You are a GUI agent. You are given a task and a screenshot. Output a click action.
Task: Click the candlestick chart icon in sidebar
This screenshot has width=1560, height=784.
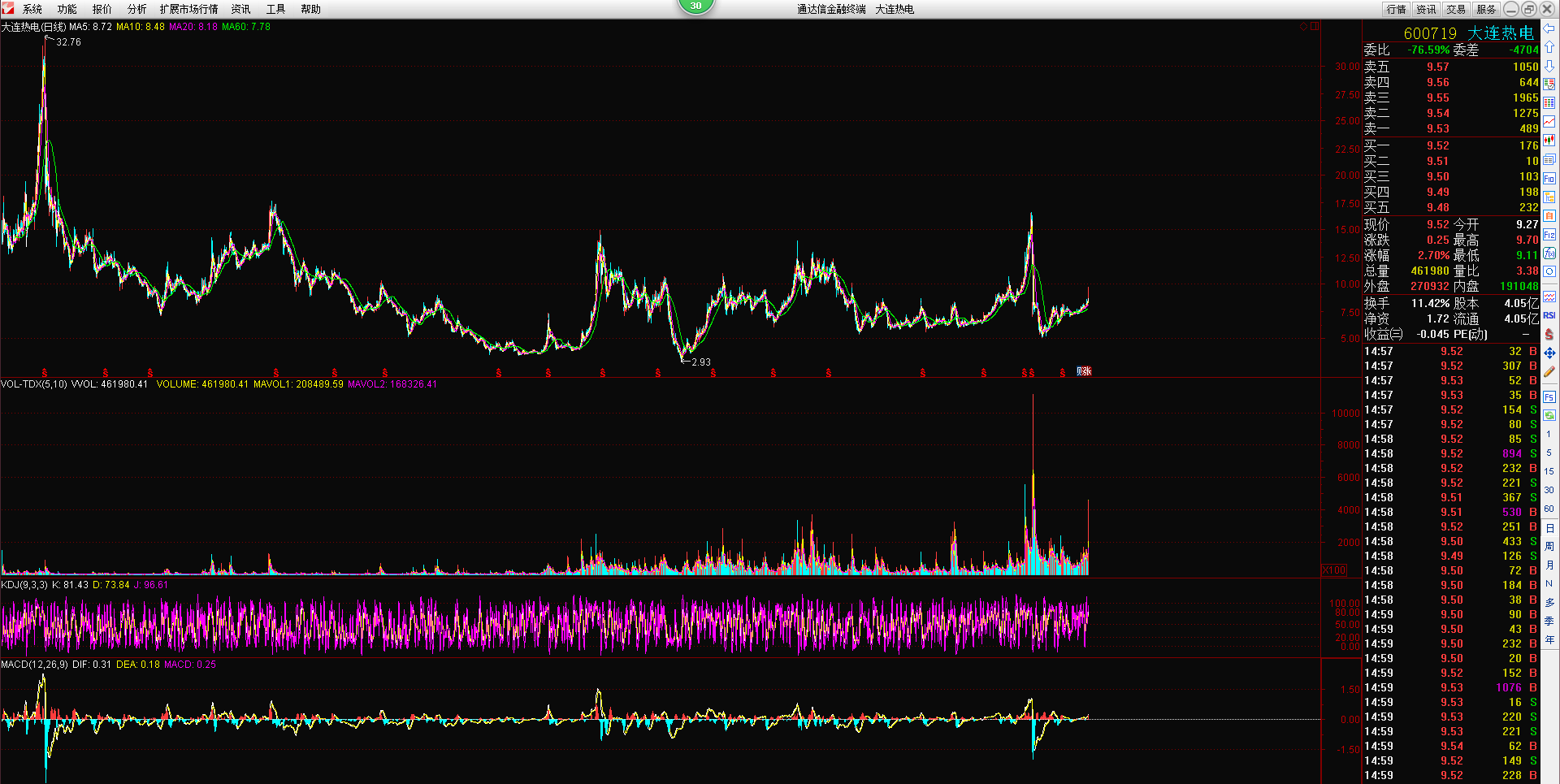click(x=1549, y=141)
